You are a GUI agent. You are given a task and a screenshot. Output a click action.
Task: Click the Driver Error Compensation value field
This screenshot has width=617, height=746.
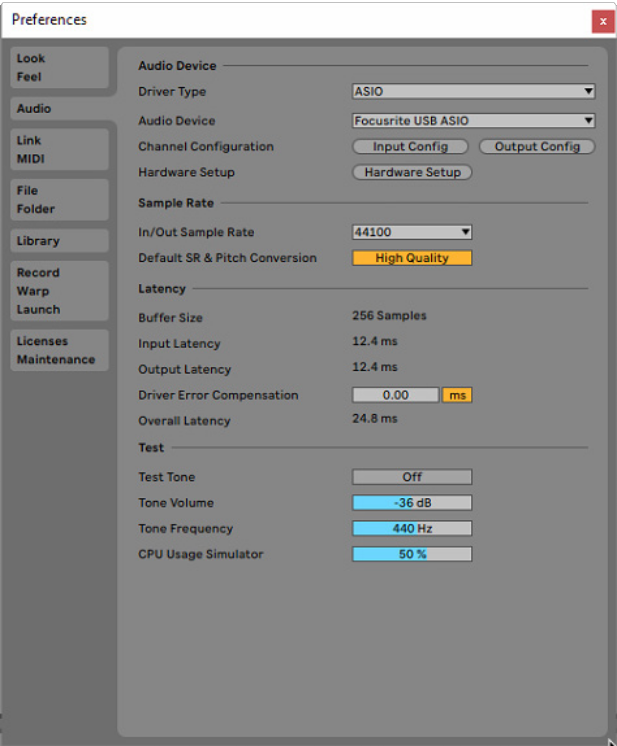tap(395, 395)
